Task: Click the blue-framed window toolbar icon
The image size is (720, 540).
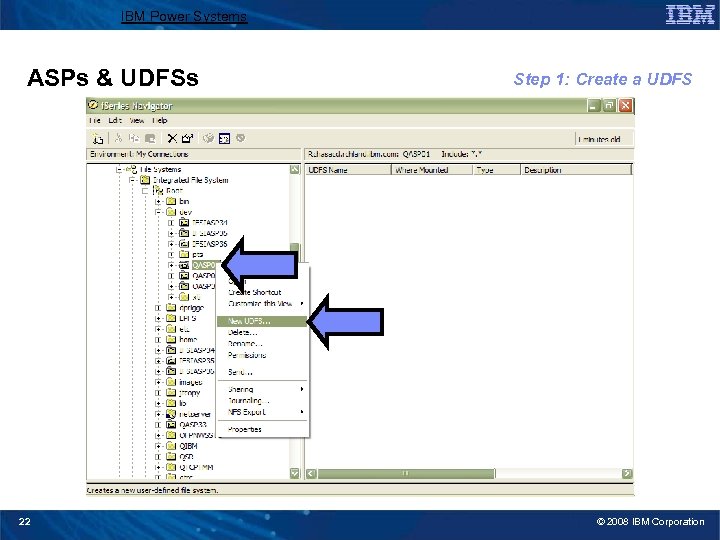Action: pyautogui.click(x=224, y=138)
